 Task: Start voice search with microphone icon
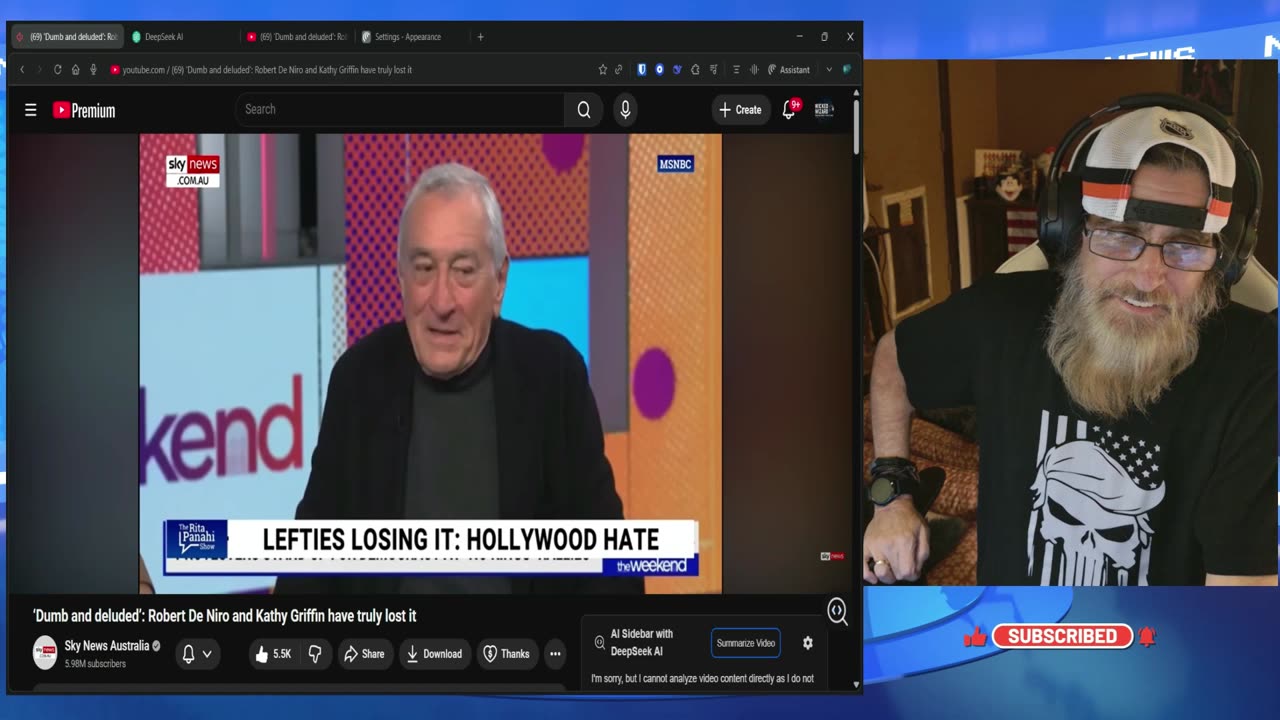coord(625,110)
